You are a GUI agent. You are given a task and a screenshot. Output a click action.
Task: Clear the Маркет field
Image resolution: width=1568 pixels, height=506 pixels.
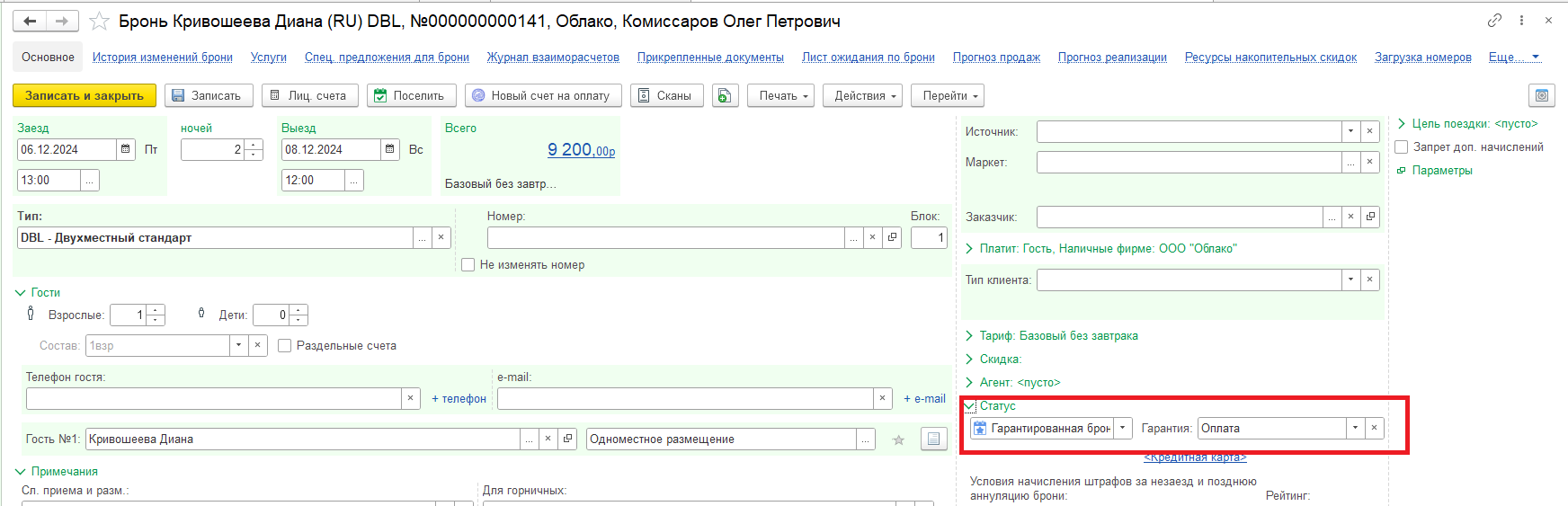pyautogui.click(x=1369, y=162)
